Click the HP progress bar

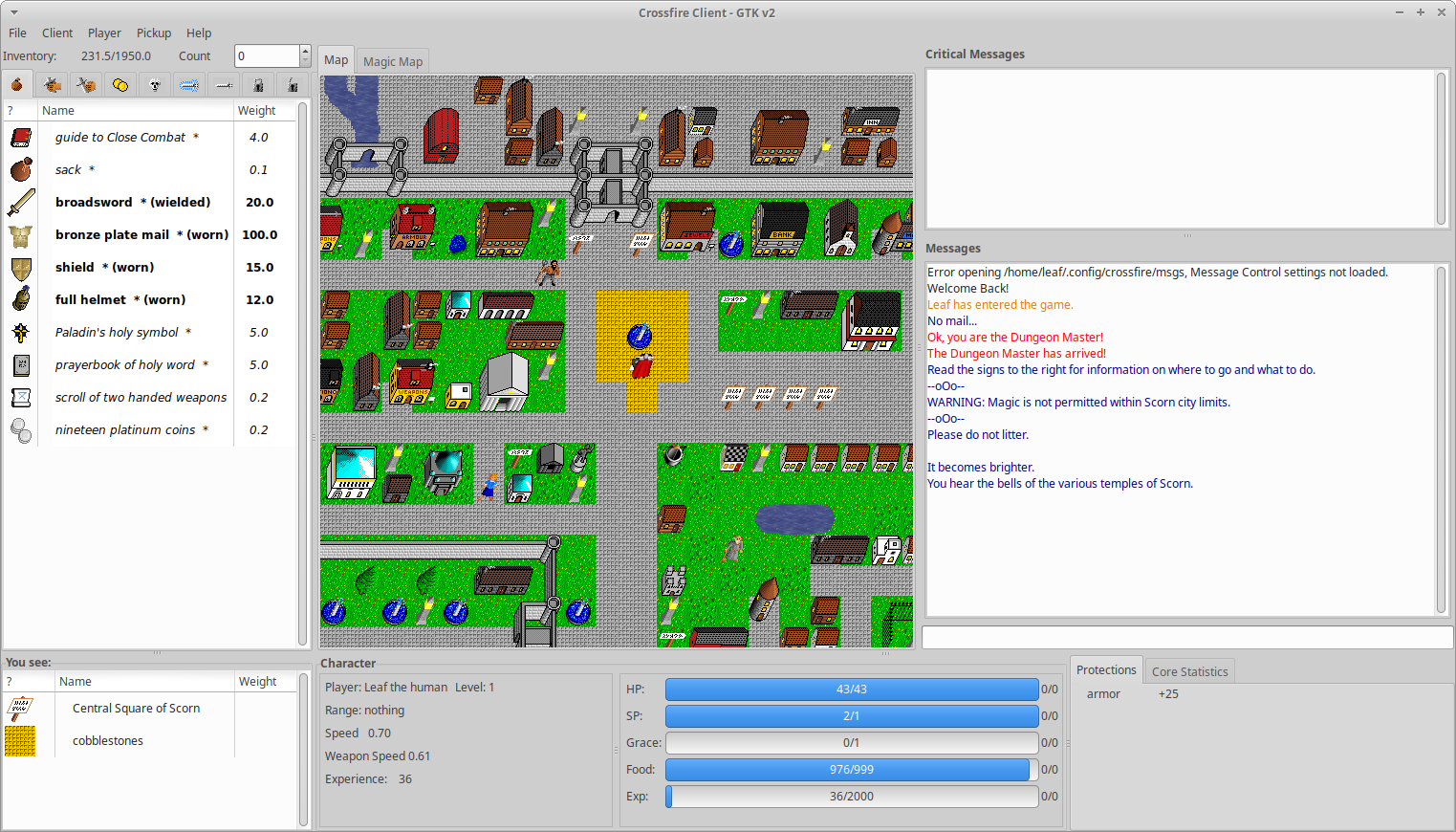pyautogui.click(x=852, y=690)
